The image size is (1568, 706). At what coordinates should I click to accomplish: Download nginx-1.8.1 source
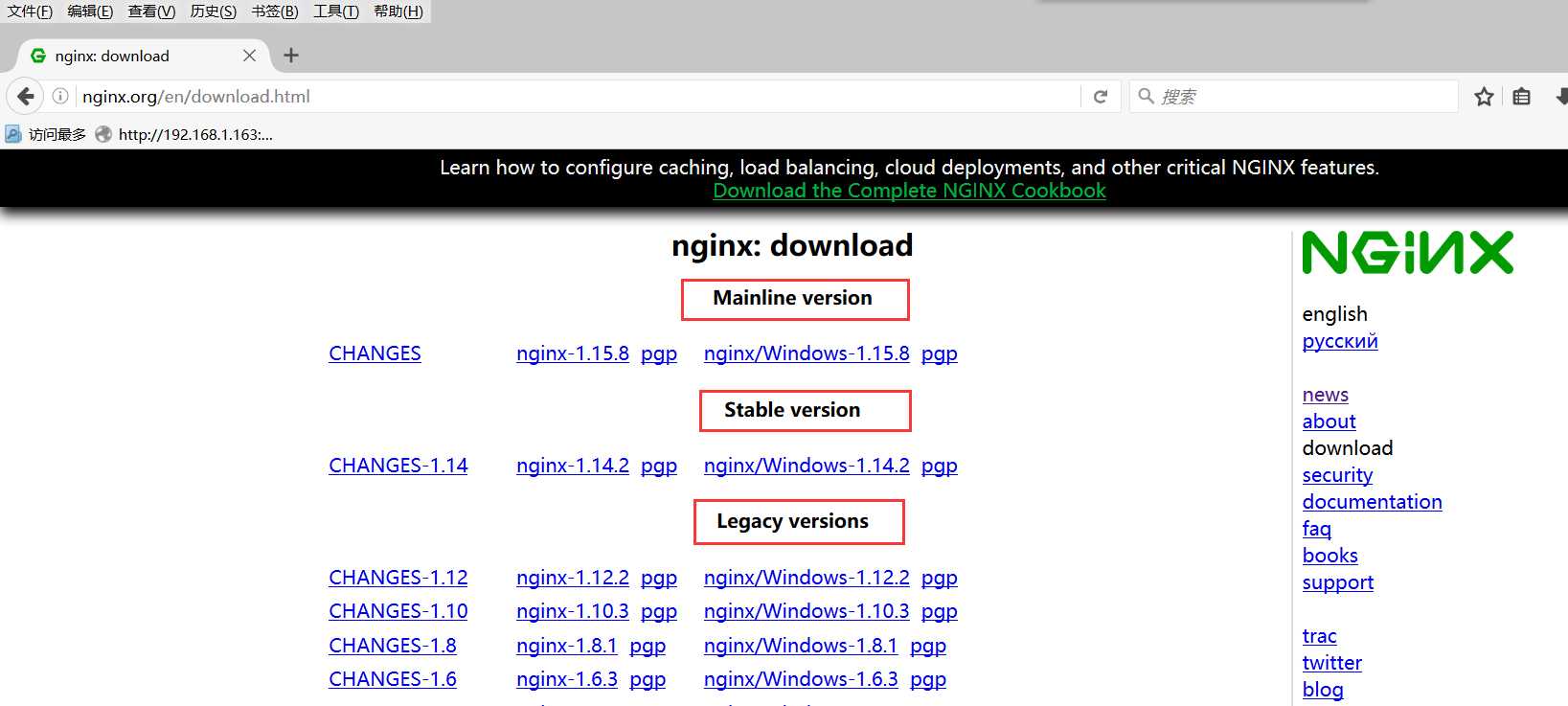click(x=567, y=646)
